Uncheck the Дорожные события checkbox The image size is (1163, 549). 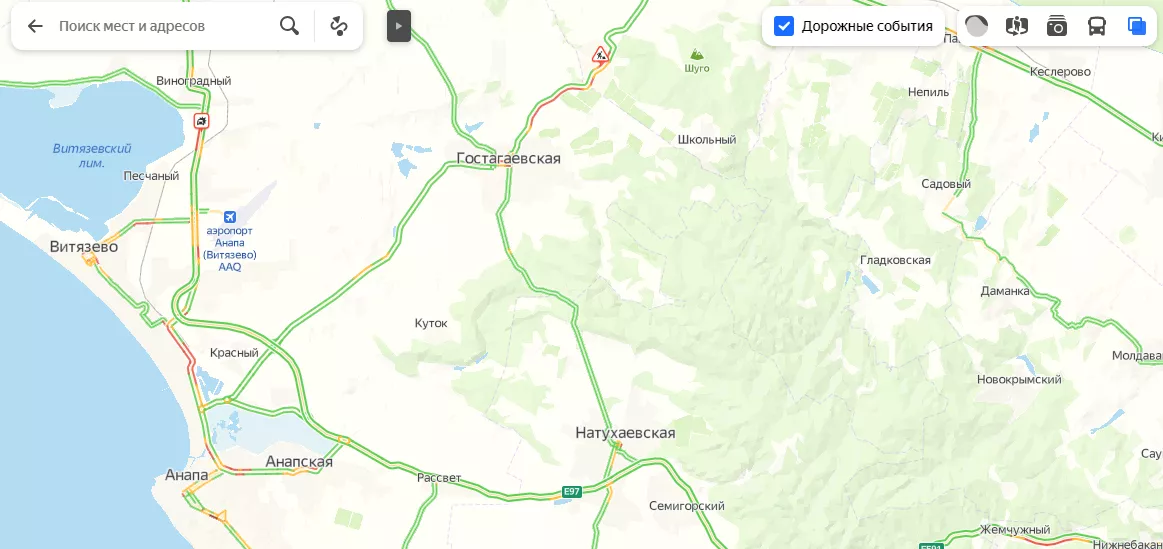point(783,26)
